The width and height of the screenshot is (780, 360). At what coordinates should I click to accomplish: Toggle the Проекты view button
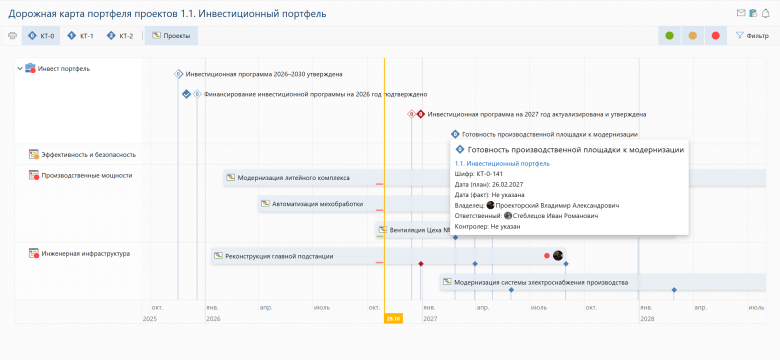(171, 36)
